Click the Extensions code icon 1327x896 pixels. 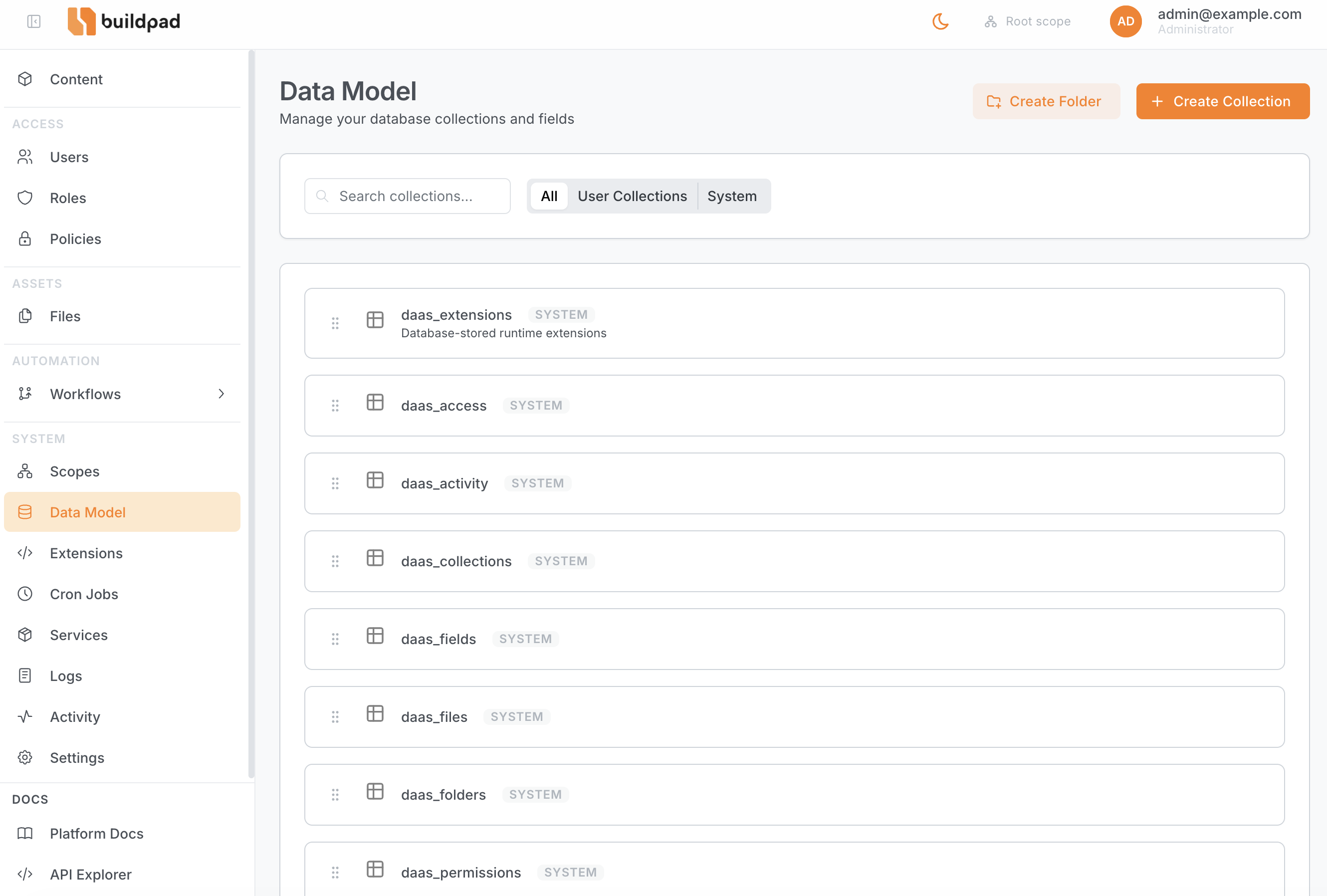click(25, 553)
